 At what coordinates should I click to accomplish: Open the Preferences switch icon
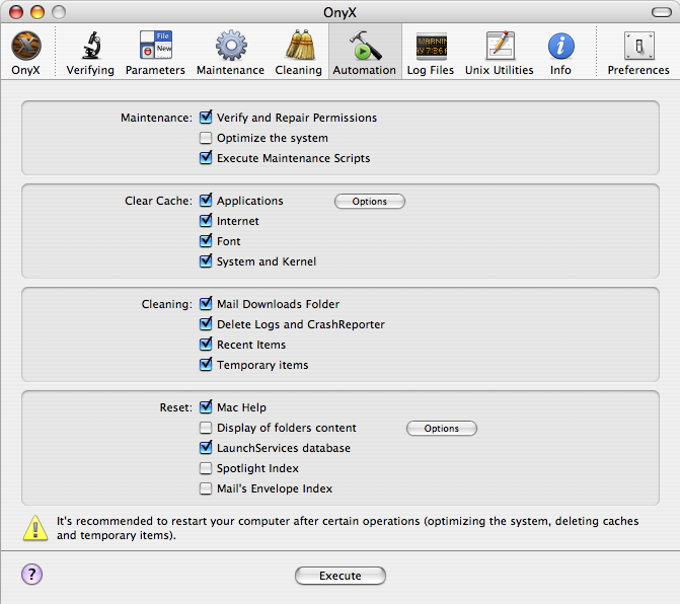pyautogui.click(x=639, y=46)
